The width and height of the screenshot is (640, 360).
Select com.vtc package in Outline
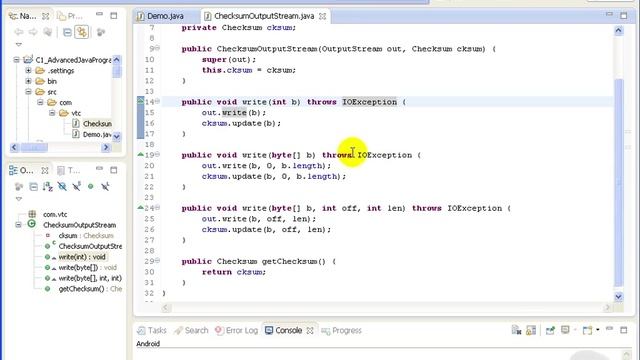click(55, 214)
